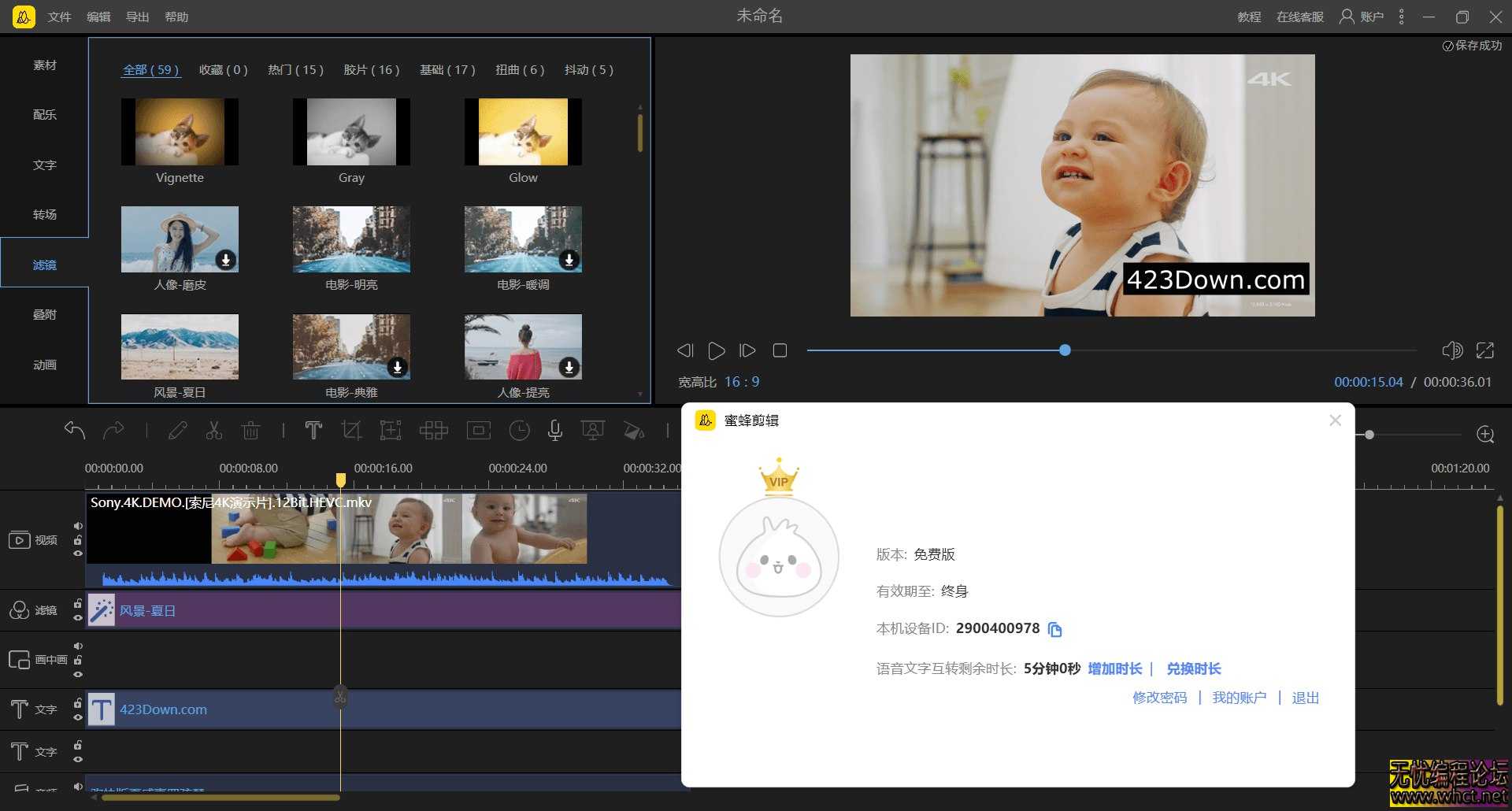Click 退出 to log out of account
Viewport: 1512px width, 811px height.
[x=1305, y=698]
